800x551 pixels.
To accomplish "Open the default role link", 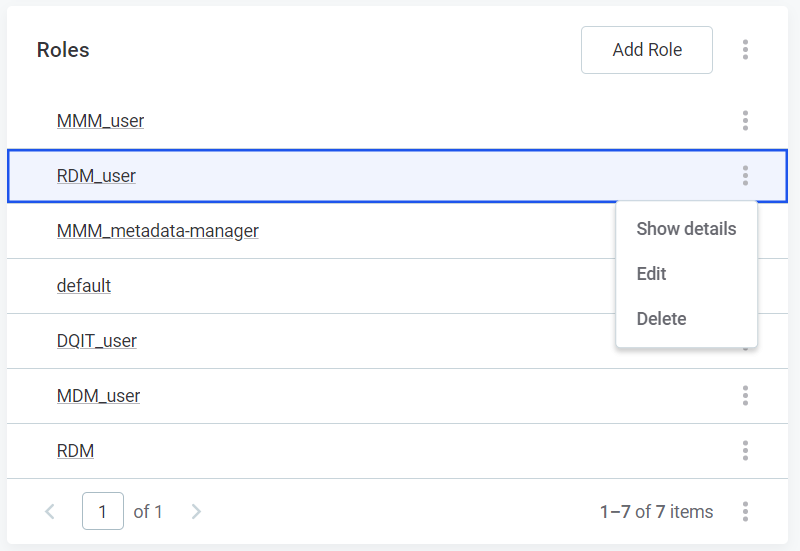I will [84, 286].
